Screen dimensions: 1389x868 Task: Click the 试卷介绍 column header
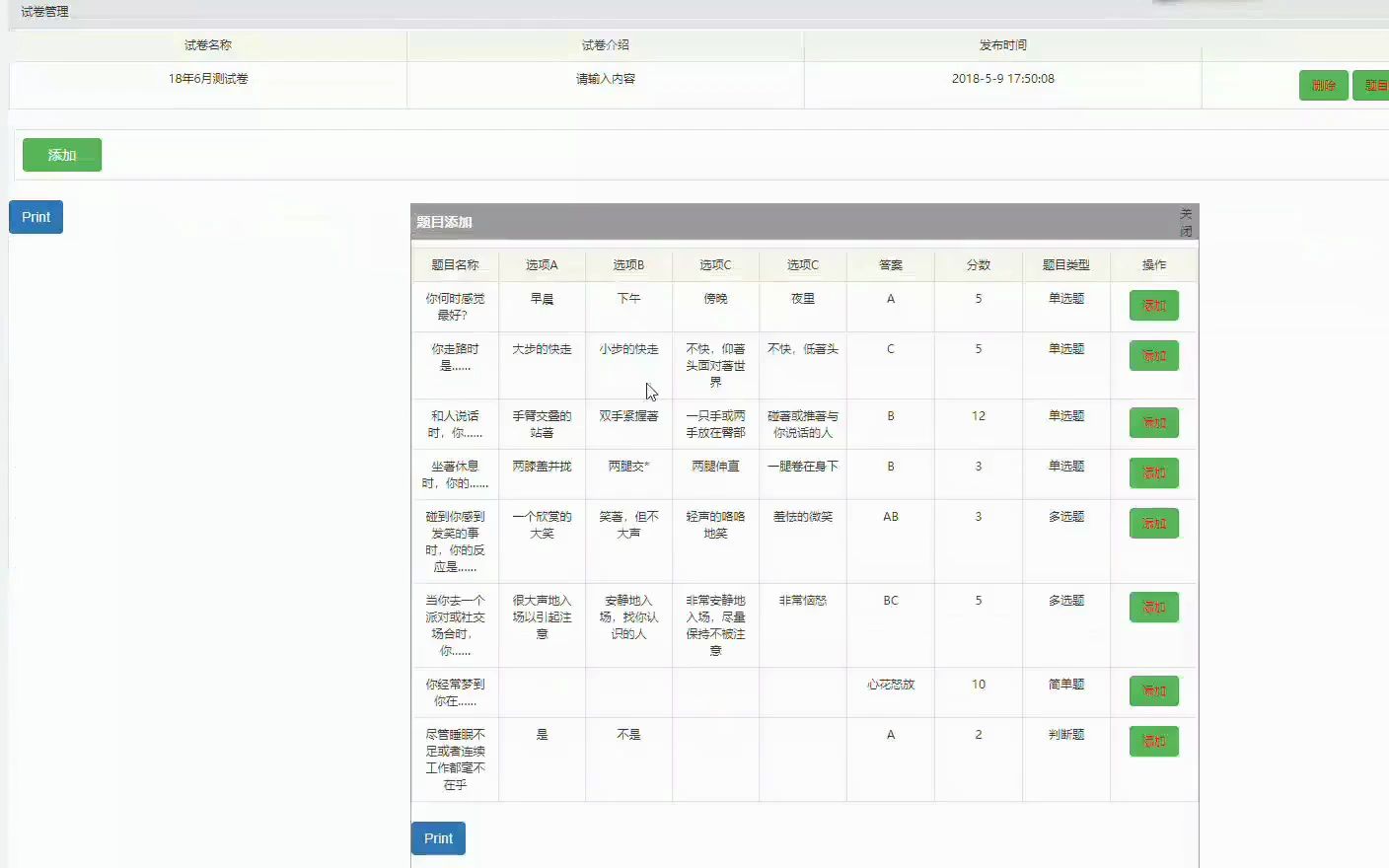606,45
